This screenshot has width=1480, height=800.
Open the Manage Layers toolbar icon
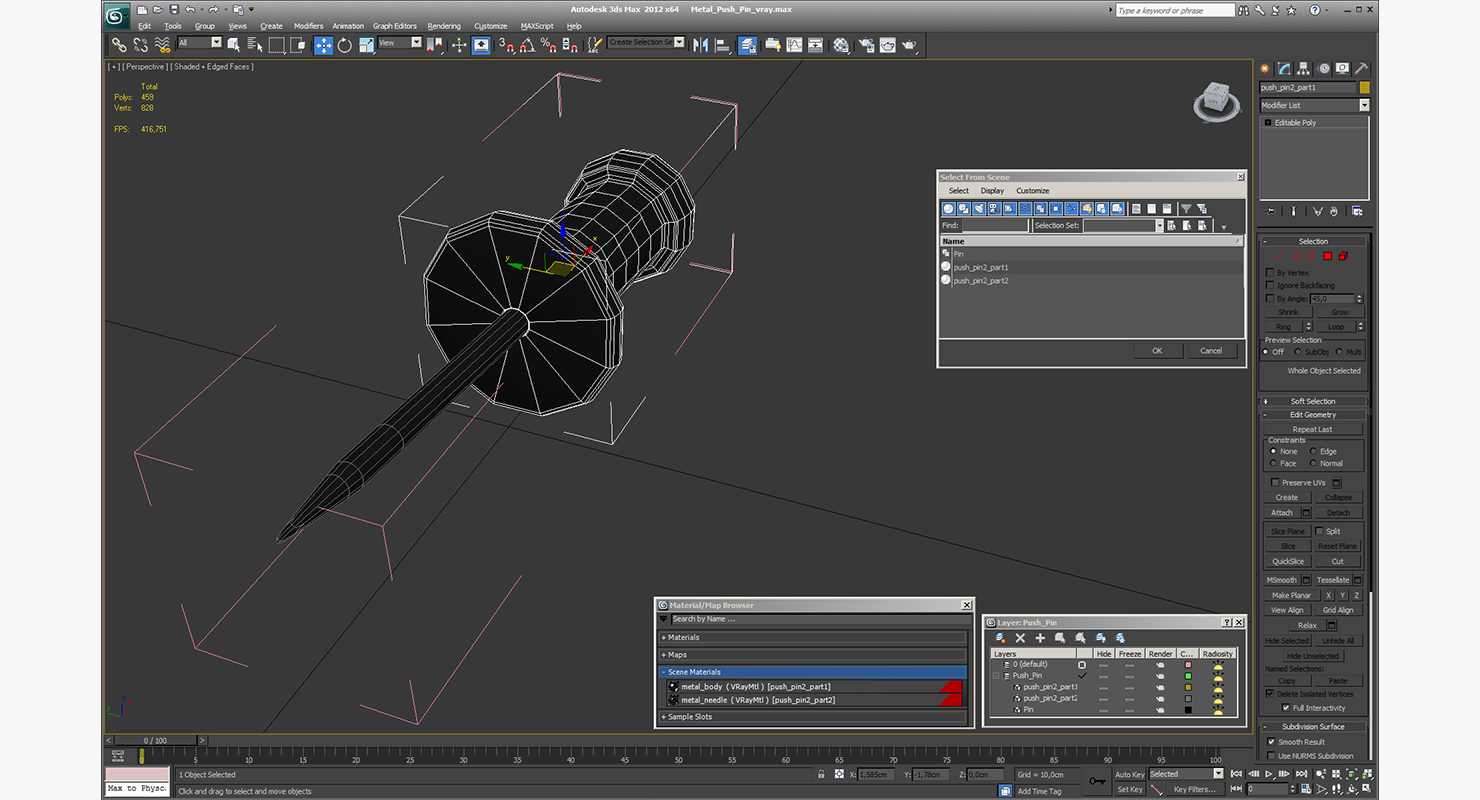pyautogui.click(x=748, y=45)
